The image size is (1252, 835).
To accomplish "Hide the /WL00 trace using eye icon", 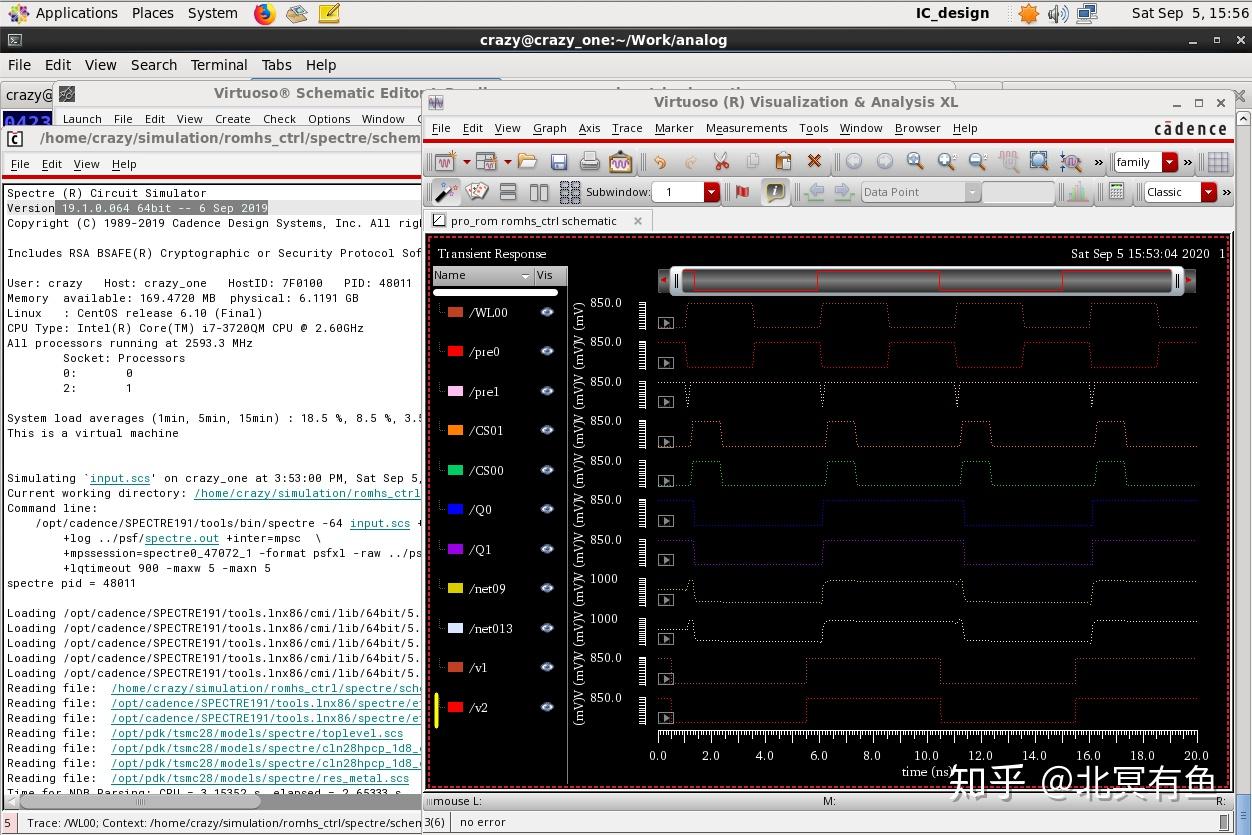I will pos(547,312).
